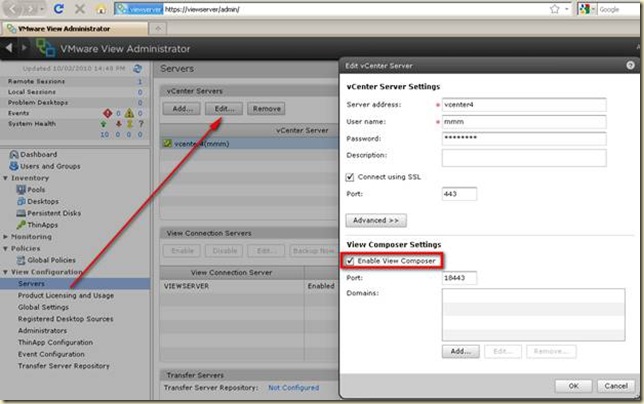The width and height of the screenshot is (644, 404).
Task: Click the Desktops icon in Inventory
Action: (21, 201)
